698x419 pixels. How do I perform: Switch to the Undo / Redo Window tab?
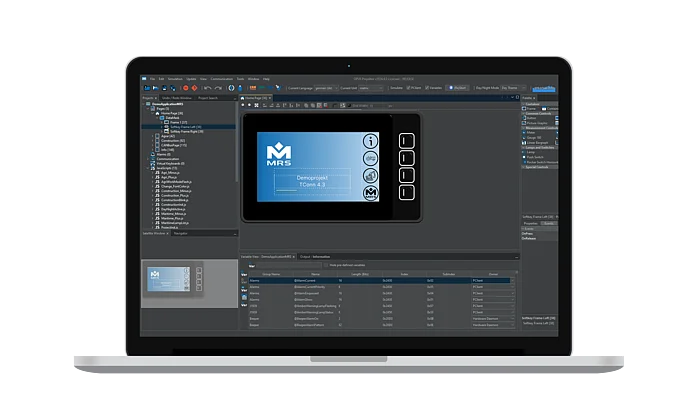[x=177, y=98]
